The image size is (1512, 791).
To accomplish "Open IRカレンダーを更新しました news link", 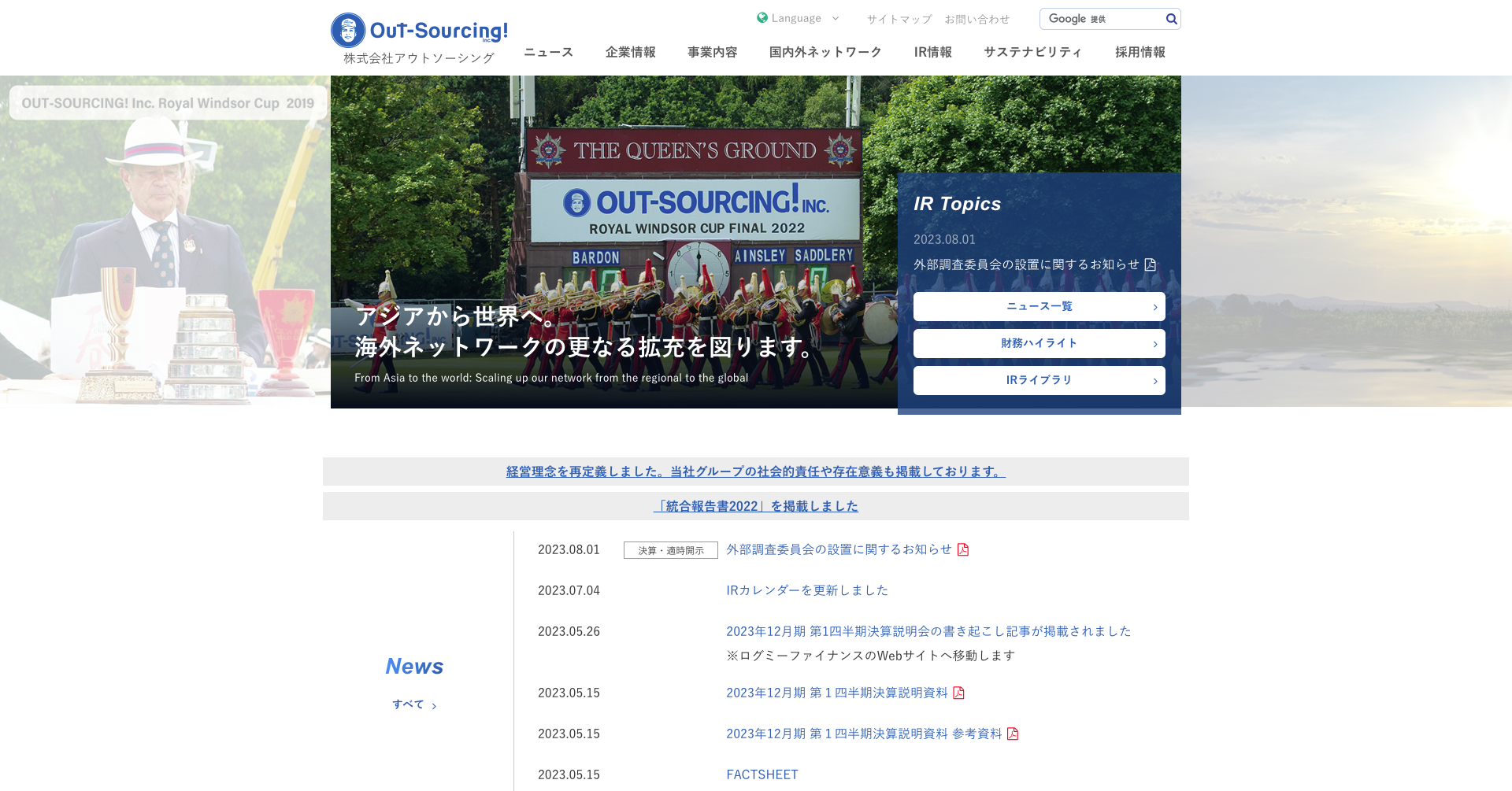I will click(x=807, y=590).
